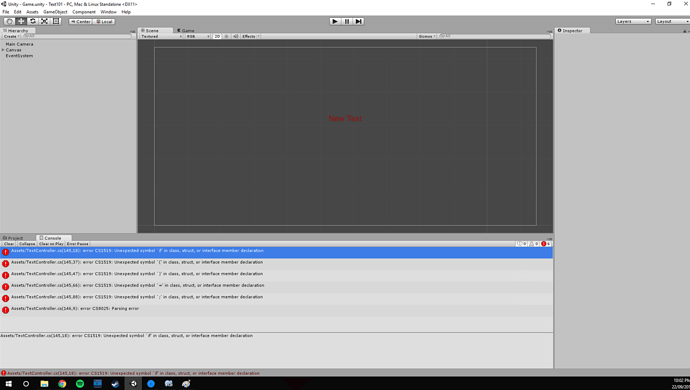Toggle Clear on Play in Console
The image size is (690, 390).
pyautogui.click(x=51, y=244)
